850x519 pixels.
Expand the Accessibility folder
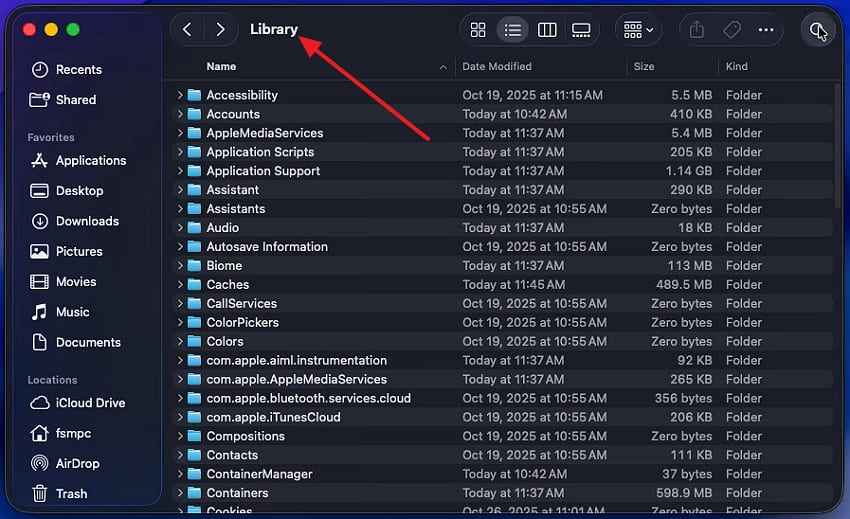(x=179, y=95)
